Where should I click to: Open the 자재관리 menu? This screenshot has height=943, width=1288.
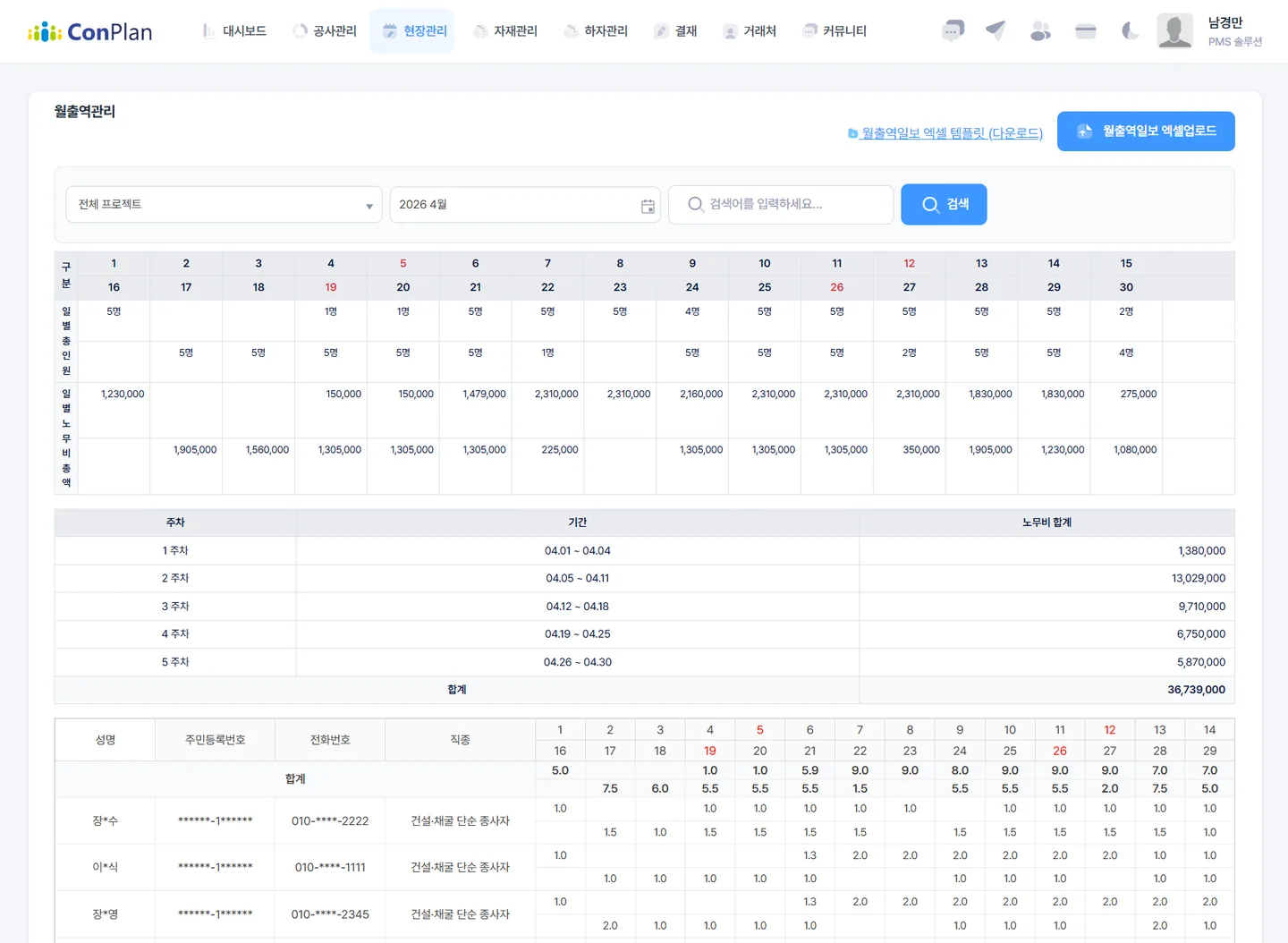click(505, 31)
